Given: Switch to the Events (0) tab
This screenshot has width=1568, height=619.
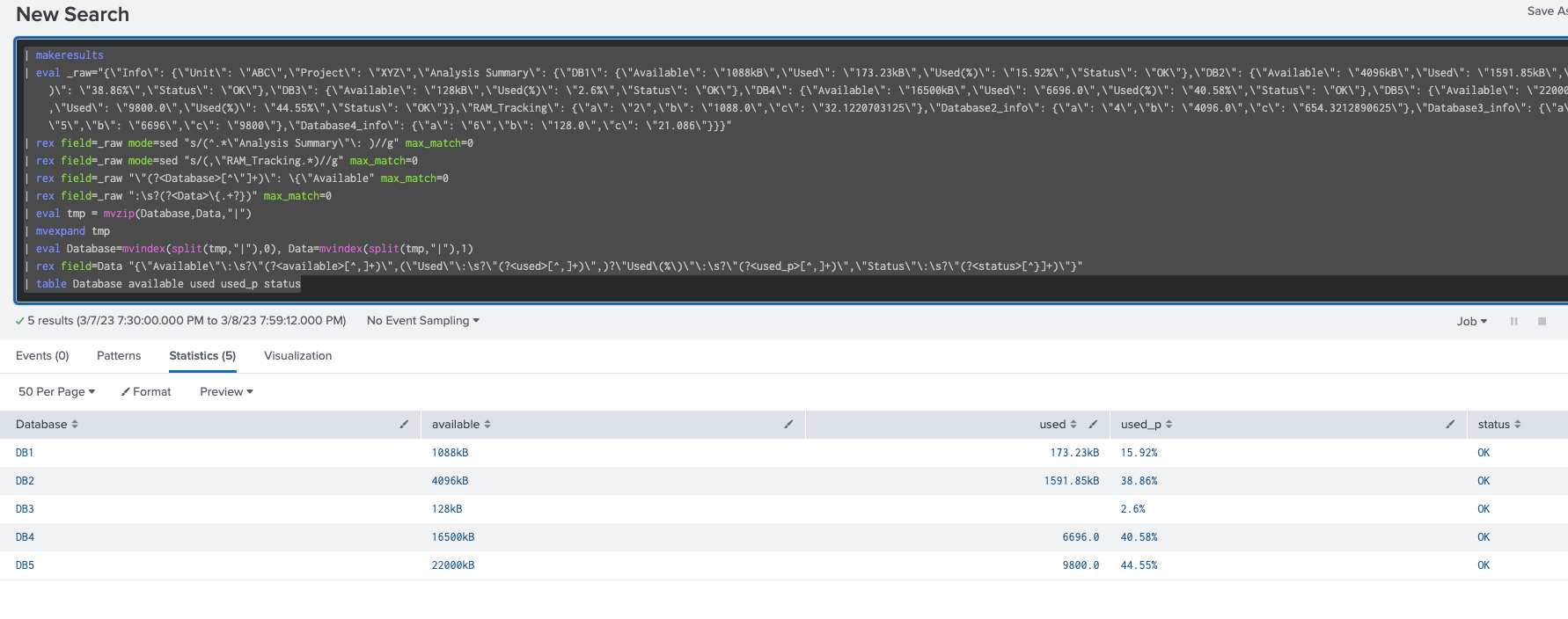Looking at the screenshot, I should coord(42,355).
